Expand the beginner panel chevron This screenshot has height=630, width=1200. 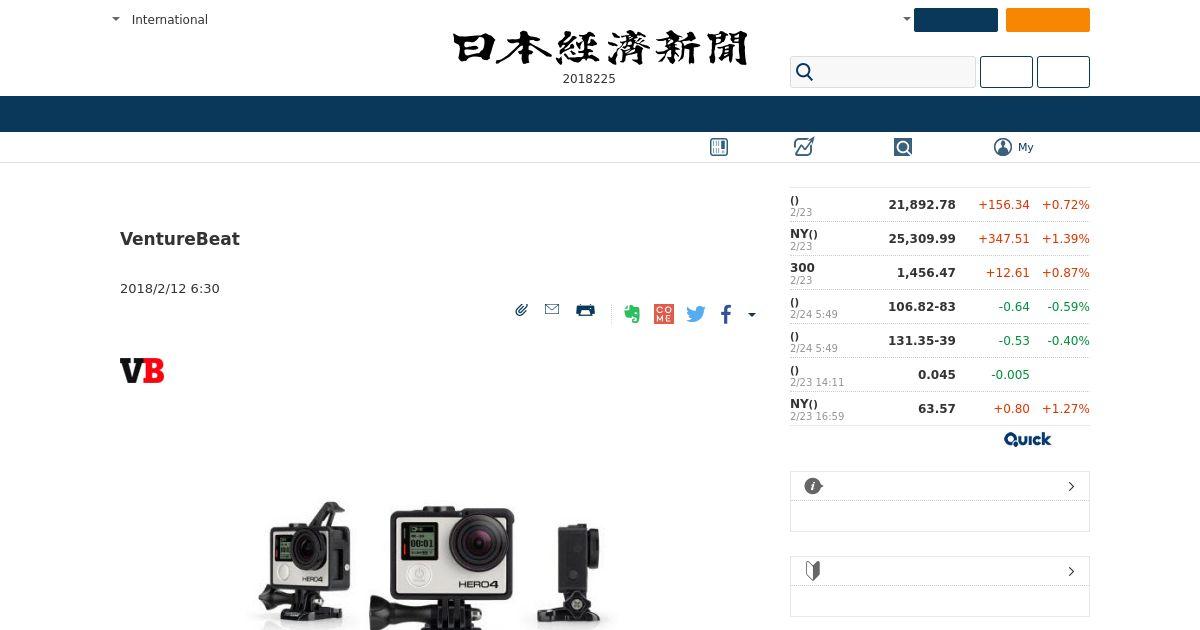1071,571
